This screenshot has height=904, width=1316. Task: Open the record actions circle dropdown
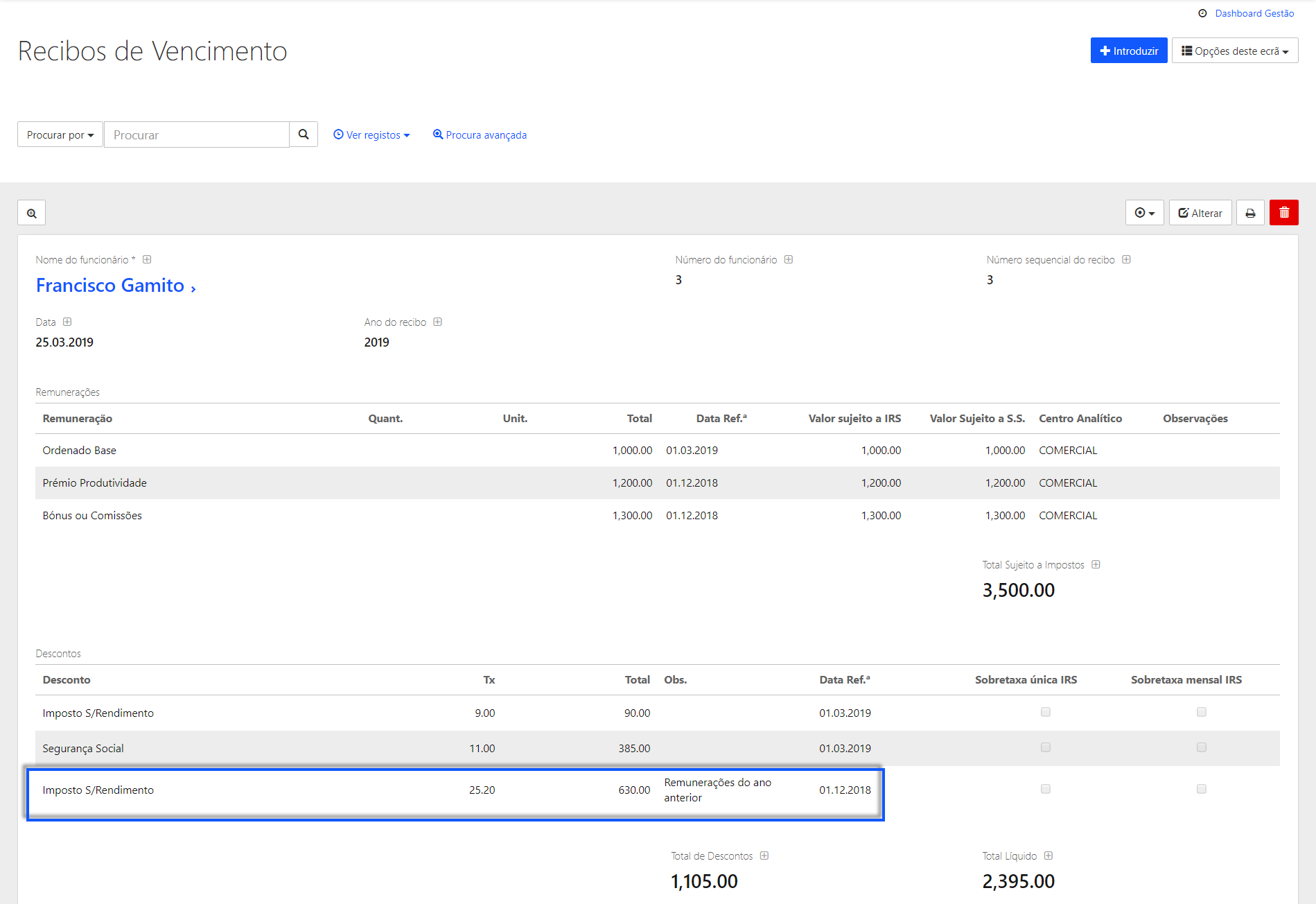pos(1144,213)
